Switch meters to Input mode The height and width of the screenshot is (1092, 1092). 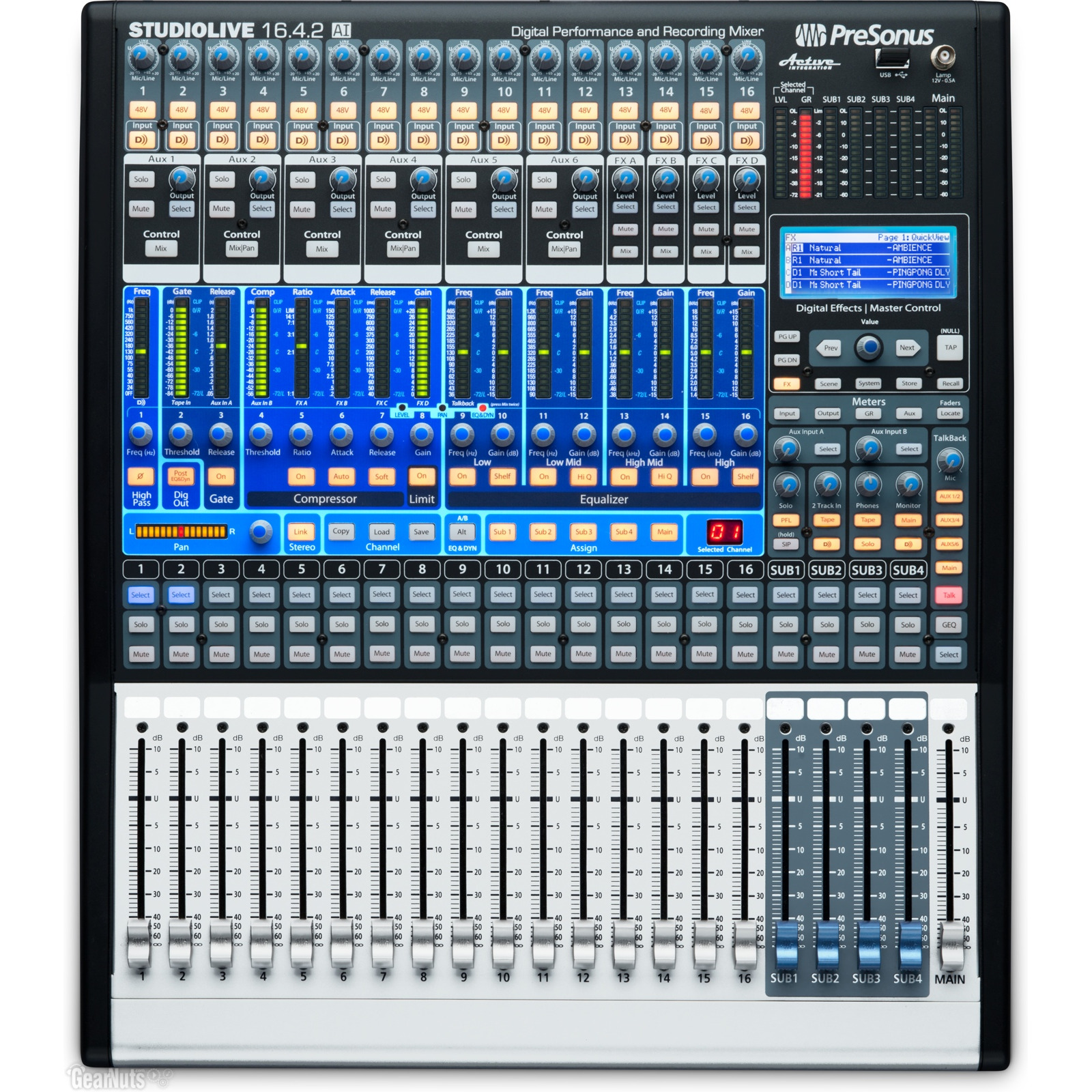pyautogui.click(x=787, y=414)
